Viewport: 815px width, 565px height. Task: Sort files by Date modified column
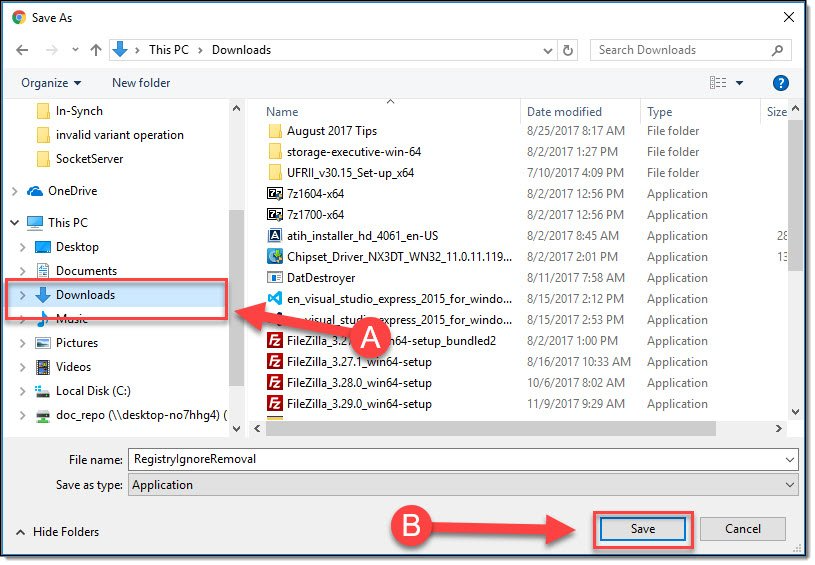tap(564, 112)
